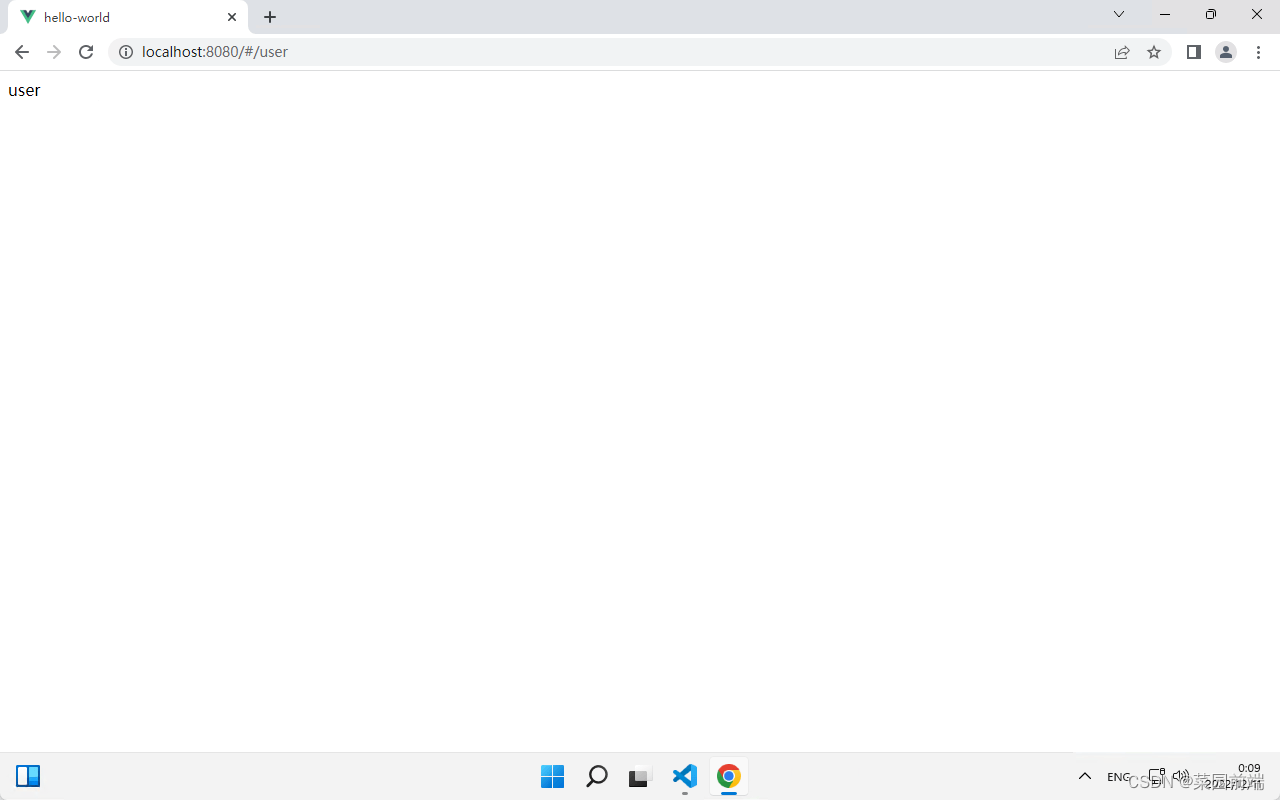The height and width of the screenshot is (800, 1280).
Task: Share this page icon in address bar
Action: (x=1122, y=52)
